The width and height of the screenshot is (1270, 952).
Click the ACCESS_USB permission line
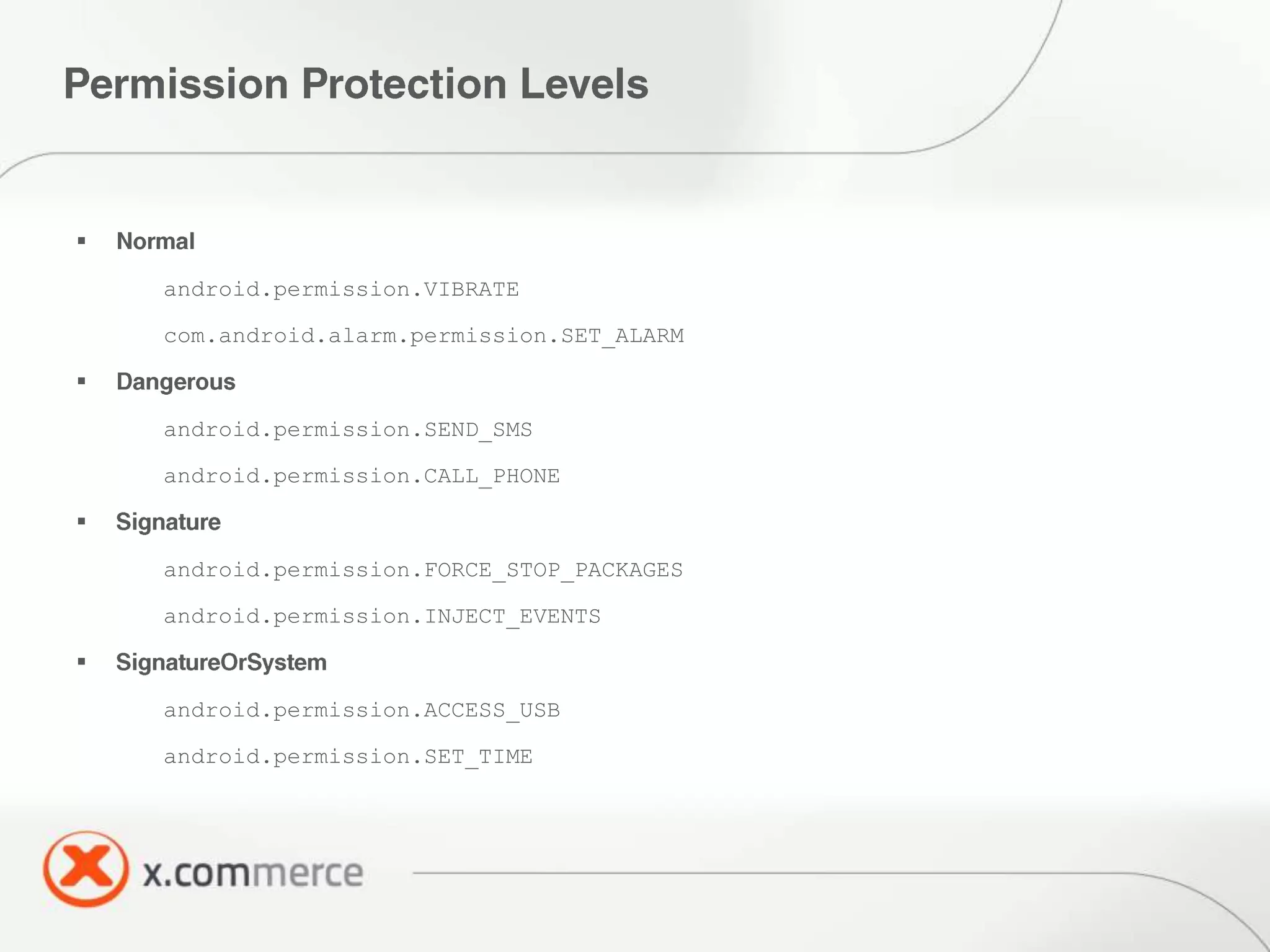click(362, 710)
